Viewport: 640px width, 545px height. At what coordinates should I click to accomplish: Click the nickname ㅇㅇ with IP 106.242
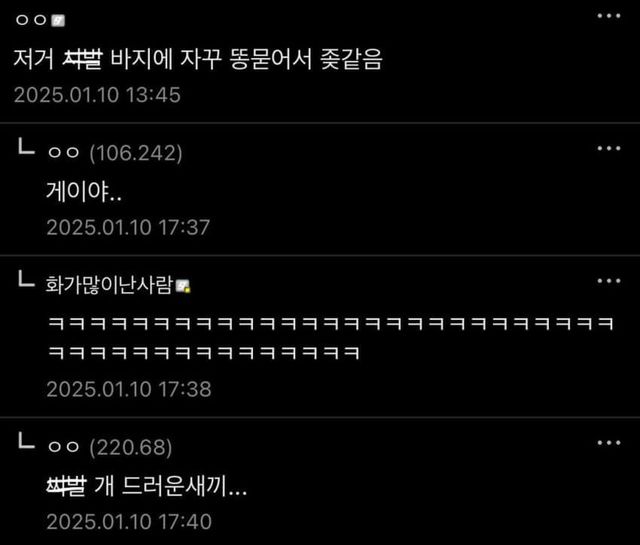tap(63, 153)
